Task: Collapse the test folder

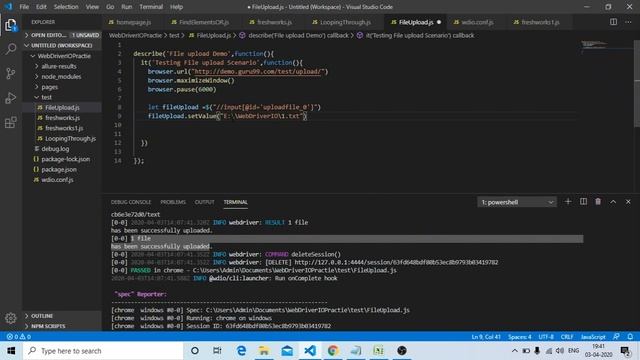Action: pos(62,97)
